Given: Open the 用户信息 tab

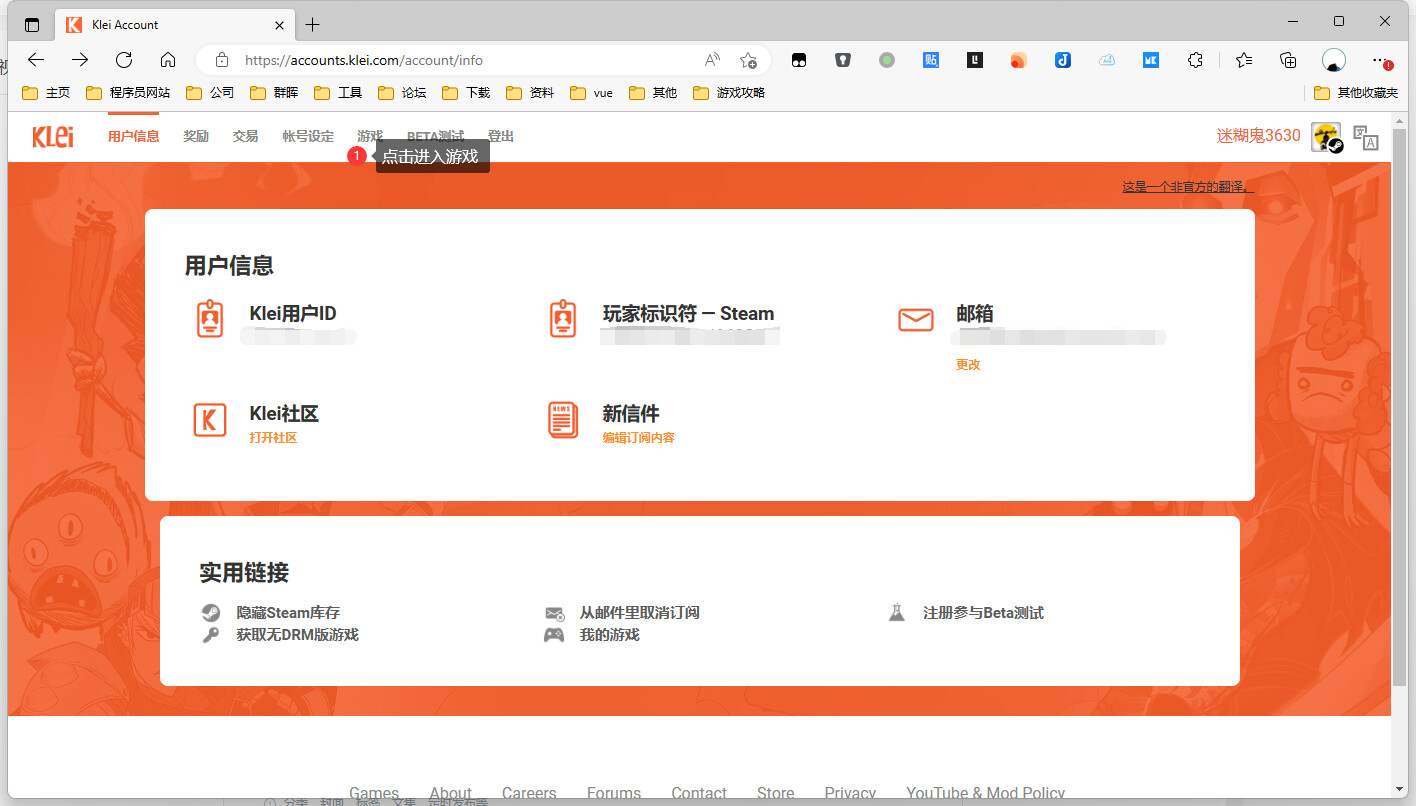Looking at the screenshot, I should pos(134,137).
